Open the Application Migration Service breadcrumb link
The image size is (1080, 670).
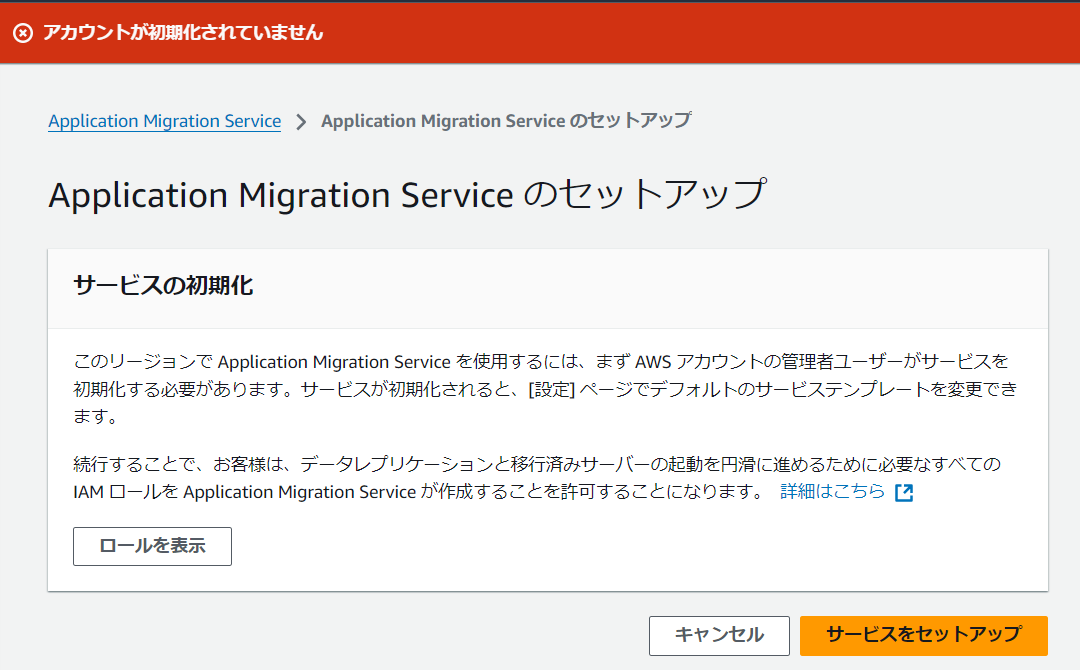pos(164,121)
